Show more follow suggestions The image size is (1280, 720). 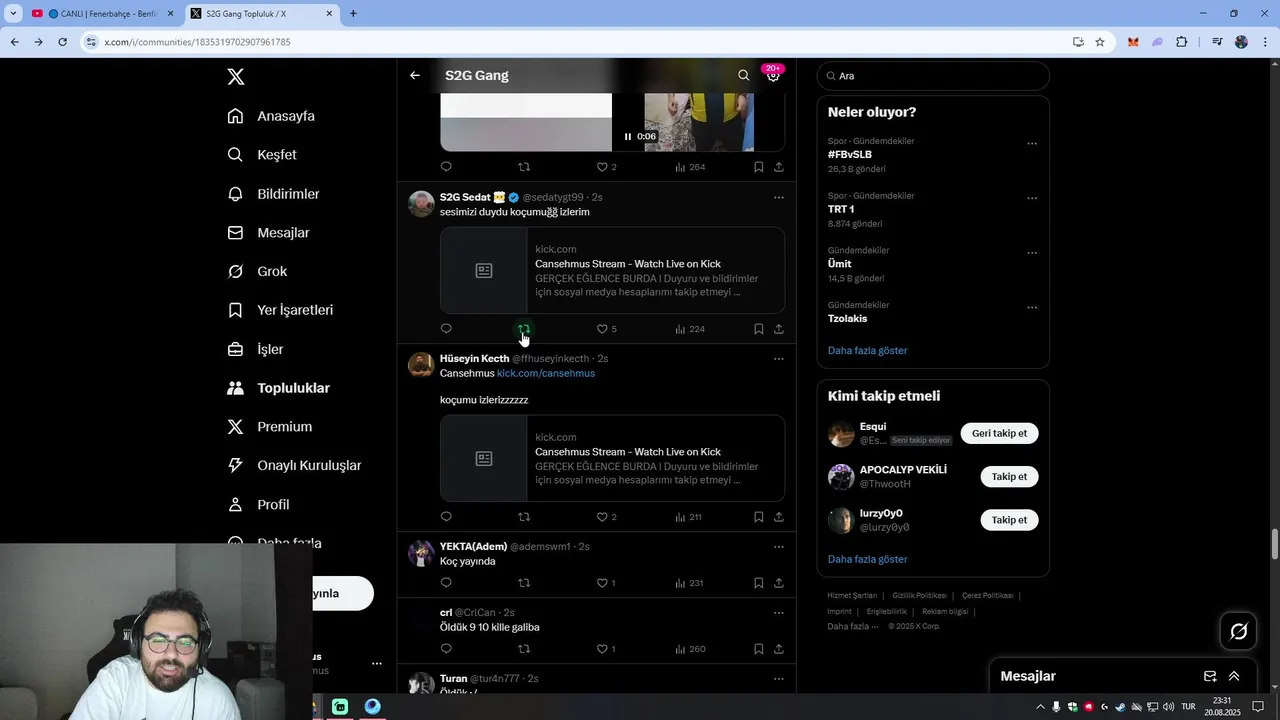[867, 559]
